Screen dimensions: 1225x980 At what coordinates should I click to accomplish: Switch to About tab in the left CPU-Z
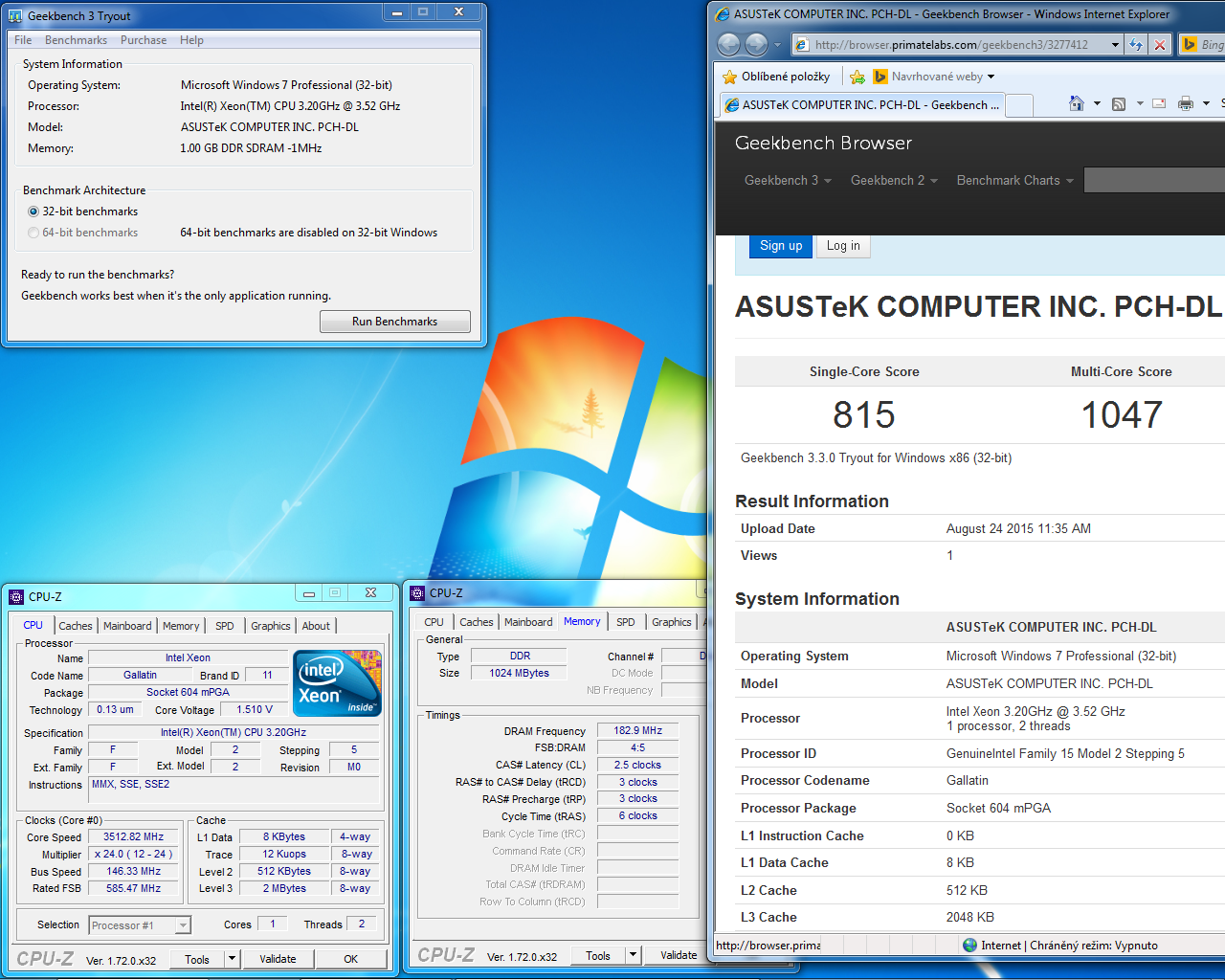[x=316, y=626]
